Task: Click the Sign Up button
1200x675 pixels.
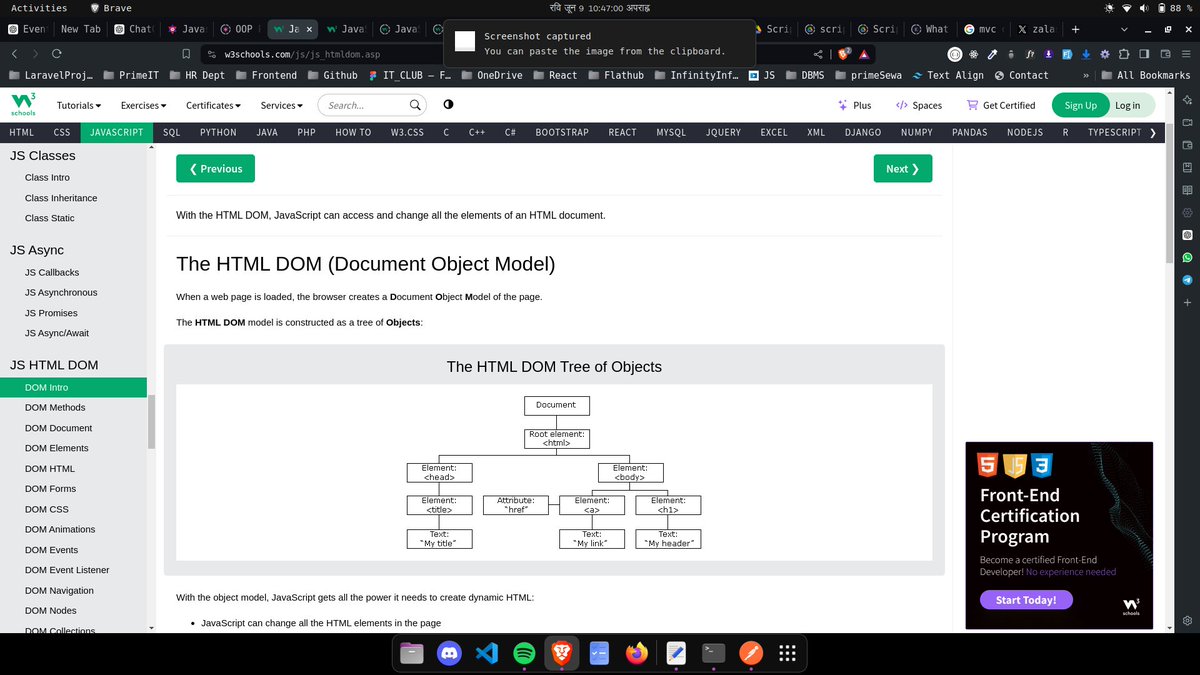Action: point(1080,105)
